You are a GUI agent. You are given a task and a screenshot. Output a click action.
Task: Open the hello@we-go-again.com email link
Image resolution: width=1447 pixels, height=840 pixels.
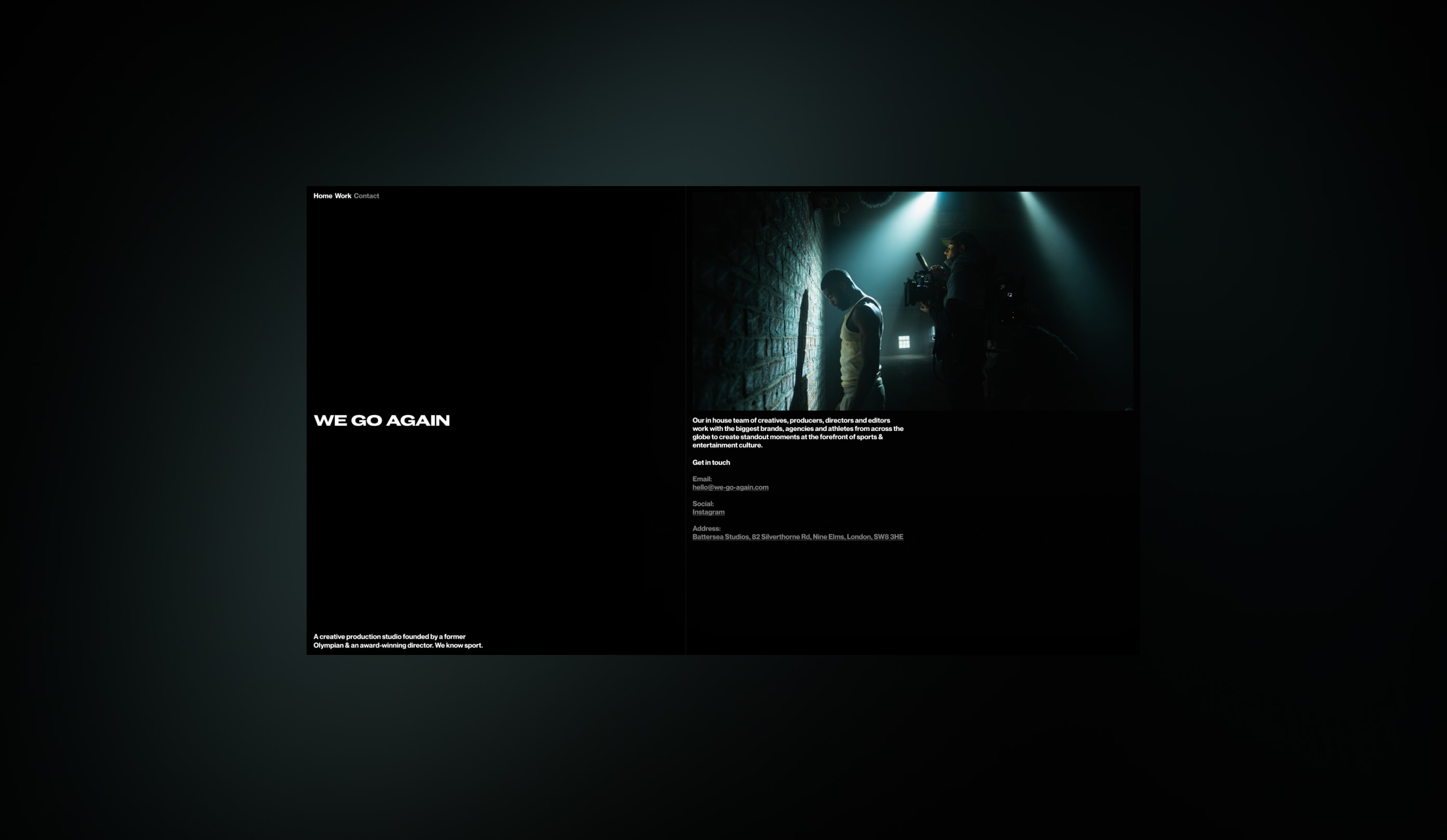730,488
